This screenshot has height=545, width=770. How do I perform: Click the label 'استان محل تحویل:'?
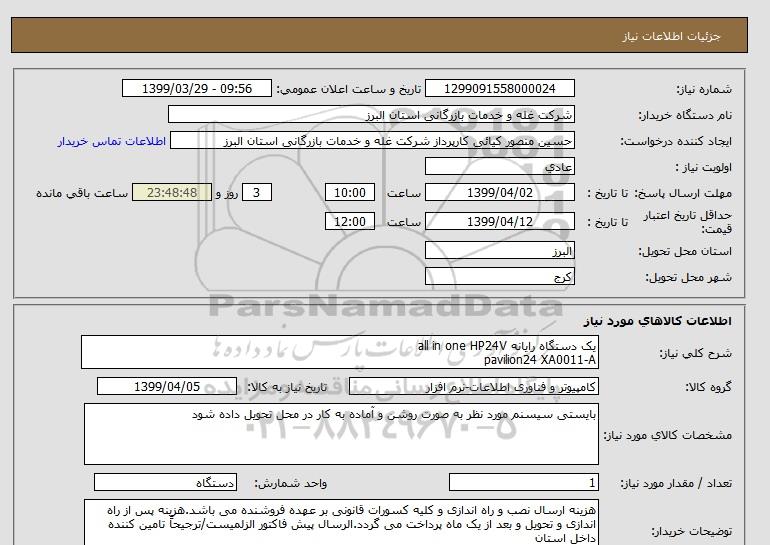click(685, 251)
